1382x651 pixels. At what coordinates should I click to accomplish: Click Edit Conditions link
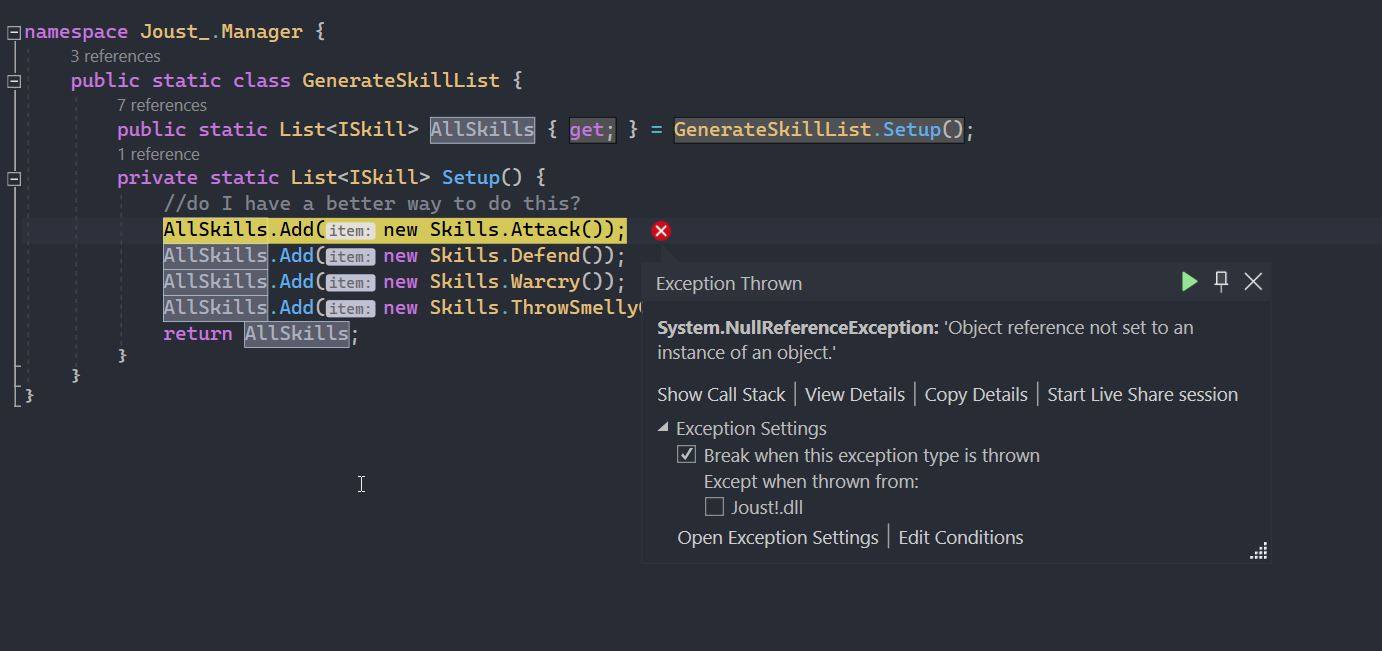[x=961, y=538]
